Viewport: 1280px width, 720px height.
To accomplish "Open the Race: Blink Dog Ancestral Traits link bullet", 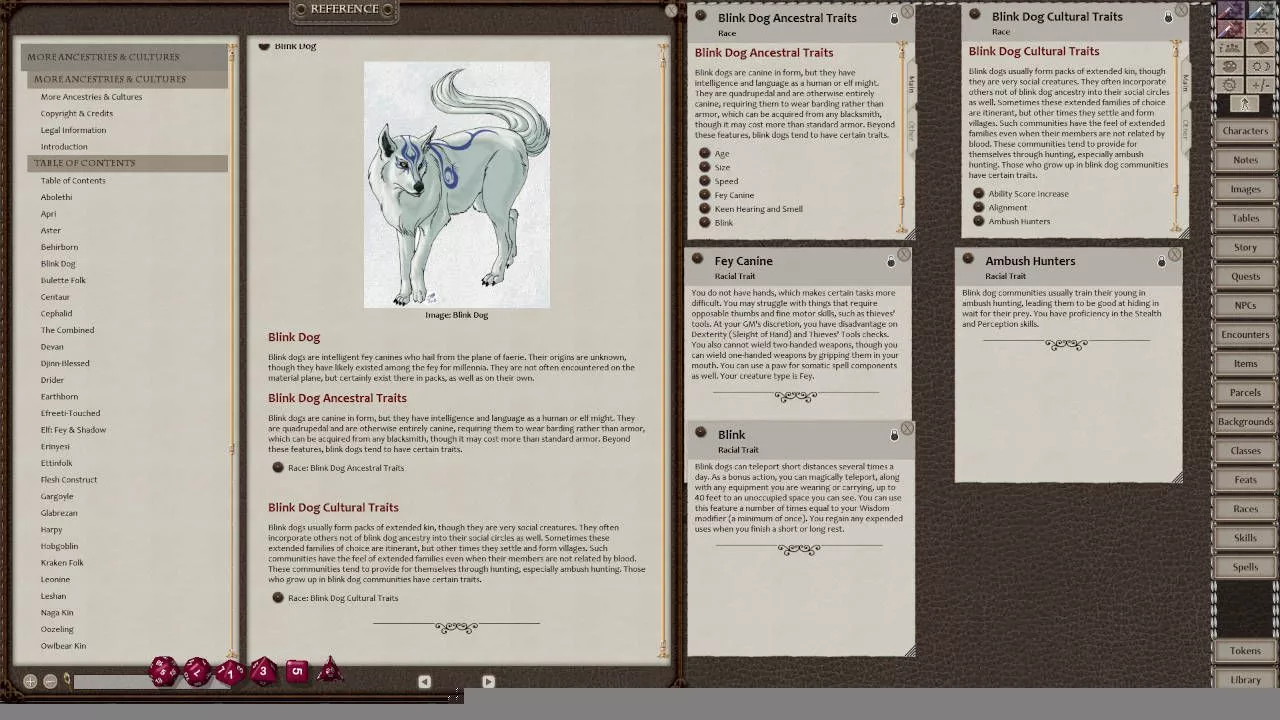I will tap(278, 467).
